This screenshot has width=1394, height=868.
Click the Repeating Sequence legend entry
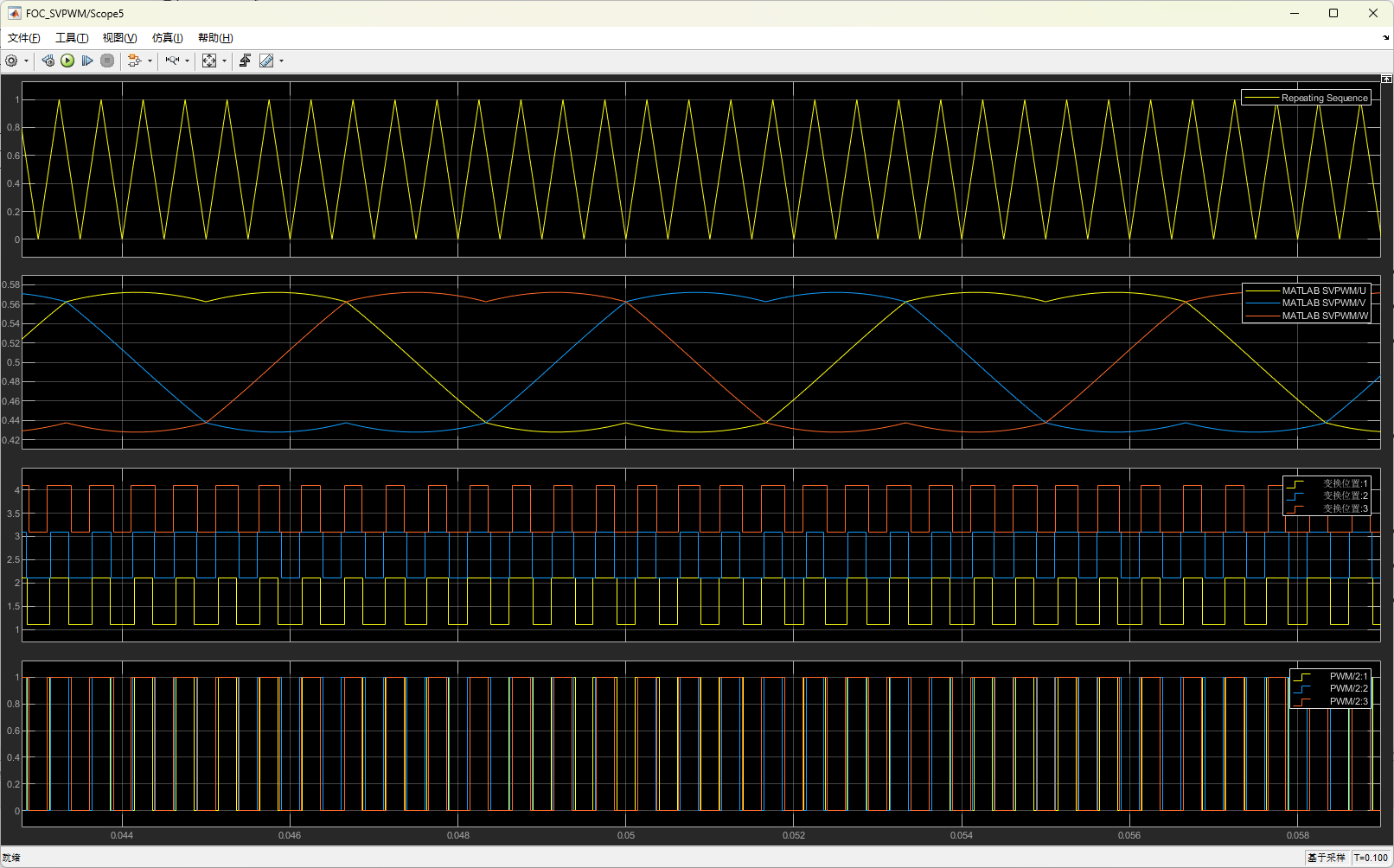click(1306, 98)
